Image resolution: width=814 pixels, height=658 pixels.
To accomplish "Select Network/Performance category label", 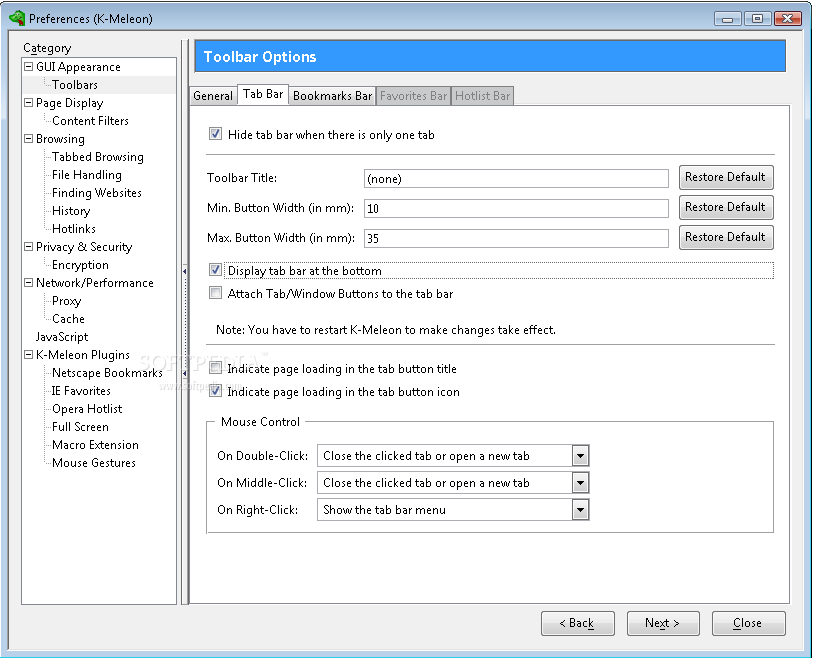I will coord(94,283).
